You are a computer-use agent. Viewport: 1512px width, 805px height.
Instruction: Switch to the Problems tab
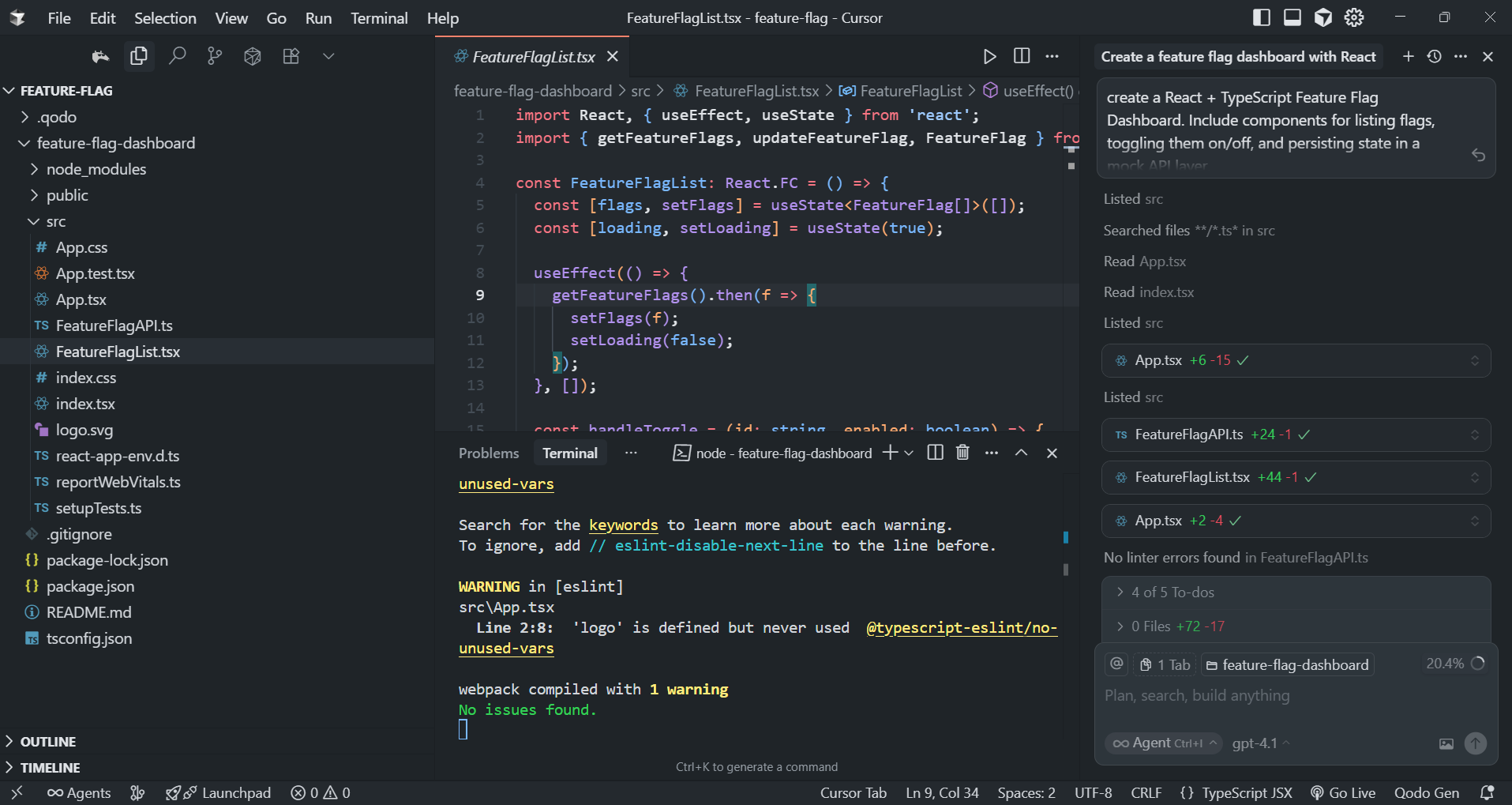(488, 453)
